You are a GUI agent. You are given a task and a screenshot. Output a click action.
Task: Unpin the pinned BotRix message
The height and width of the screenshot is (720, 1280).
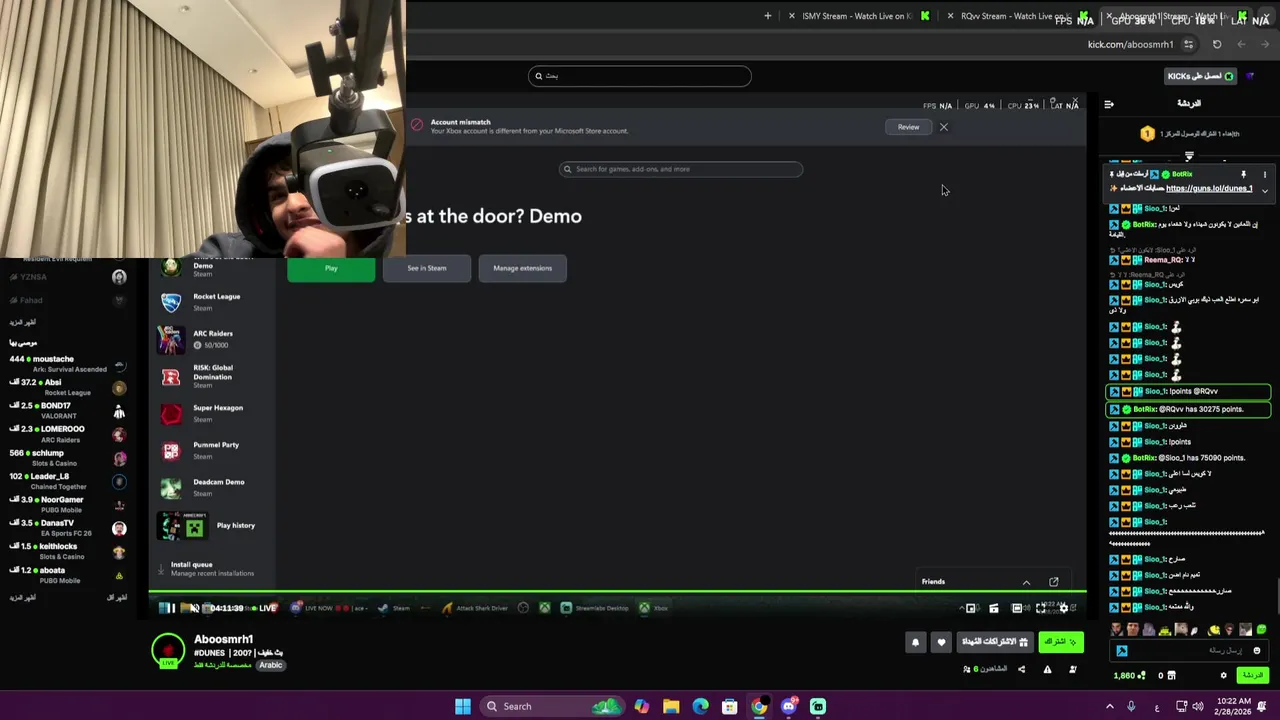(1244, 174)
